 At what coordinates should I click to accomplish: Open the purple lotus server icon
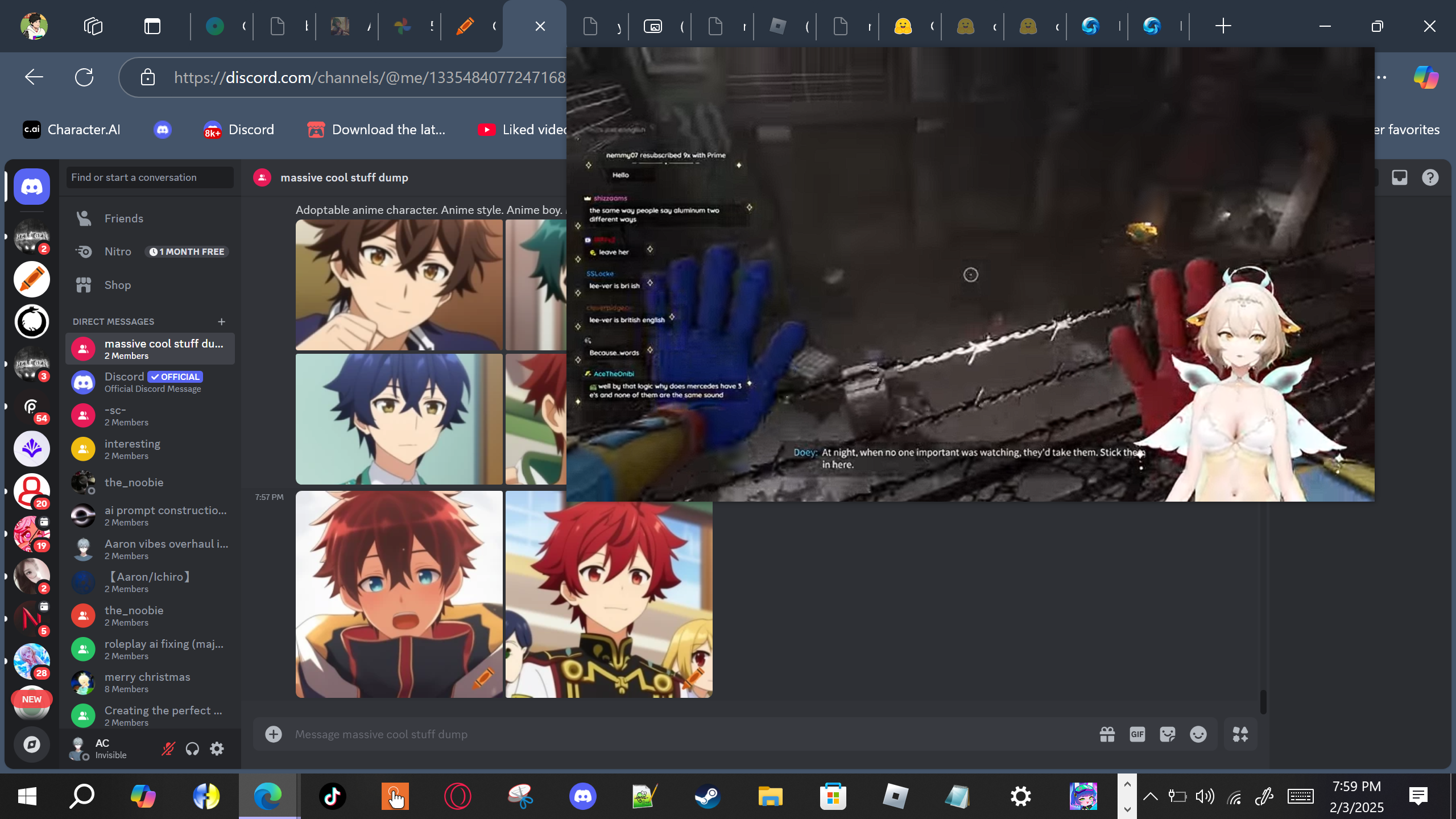point(32,449)
